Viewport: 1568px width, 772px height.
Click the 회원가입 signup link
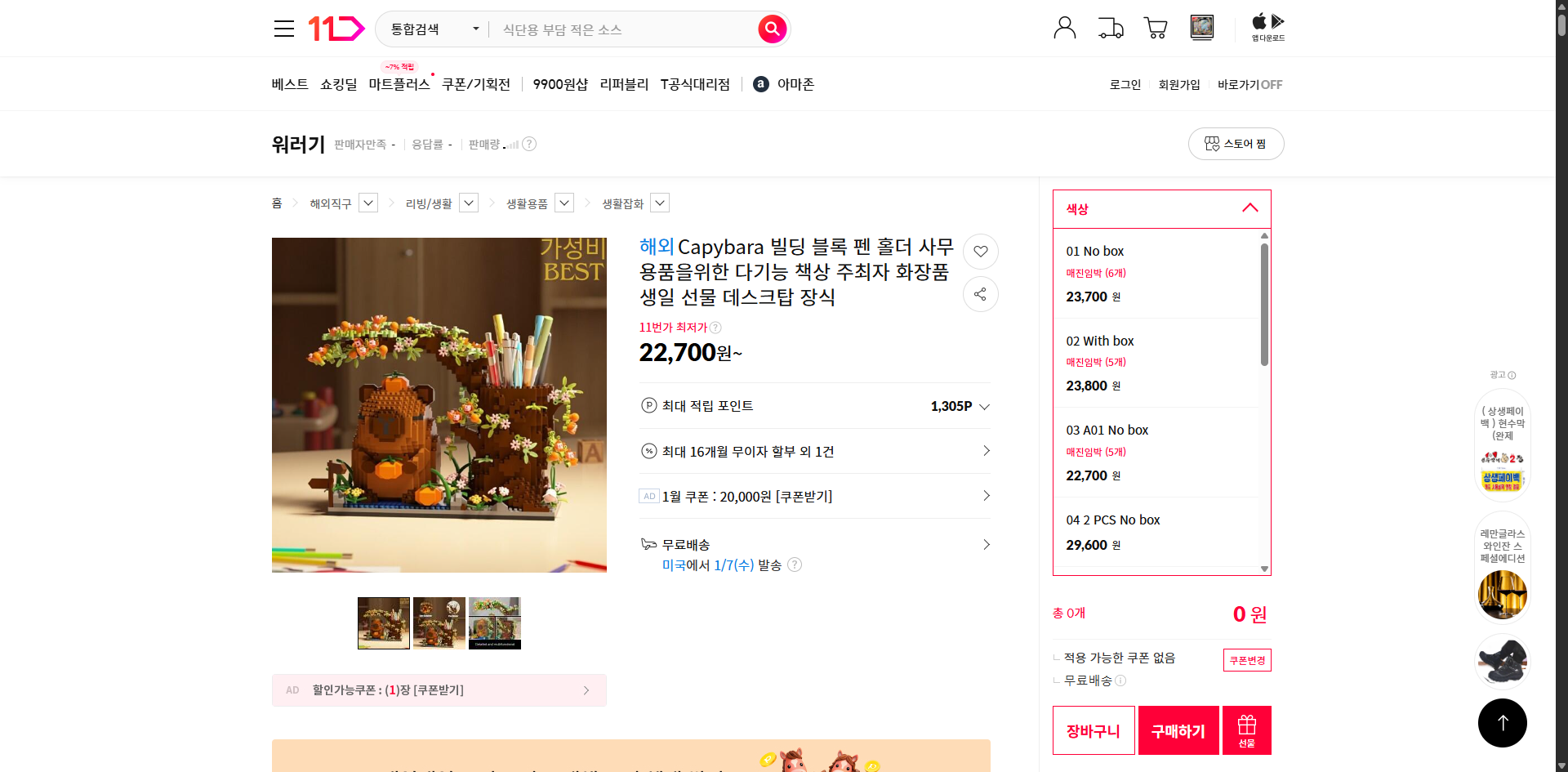1178,84
